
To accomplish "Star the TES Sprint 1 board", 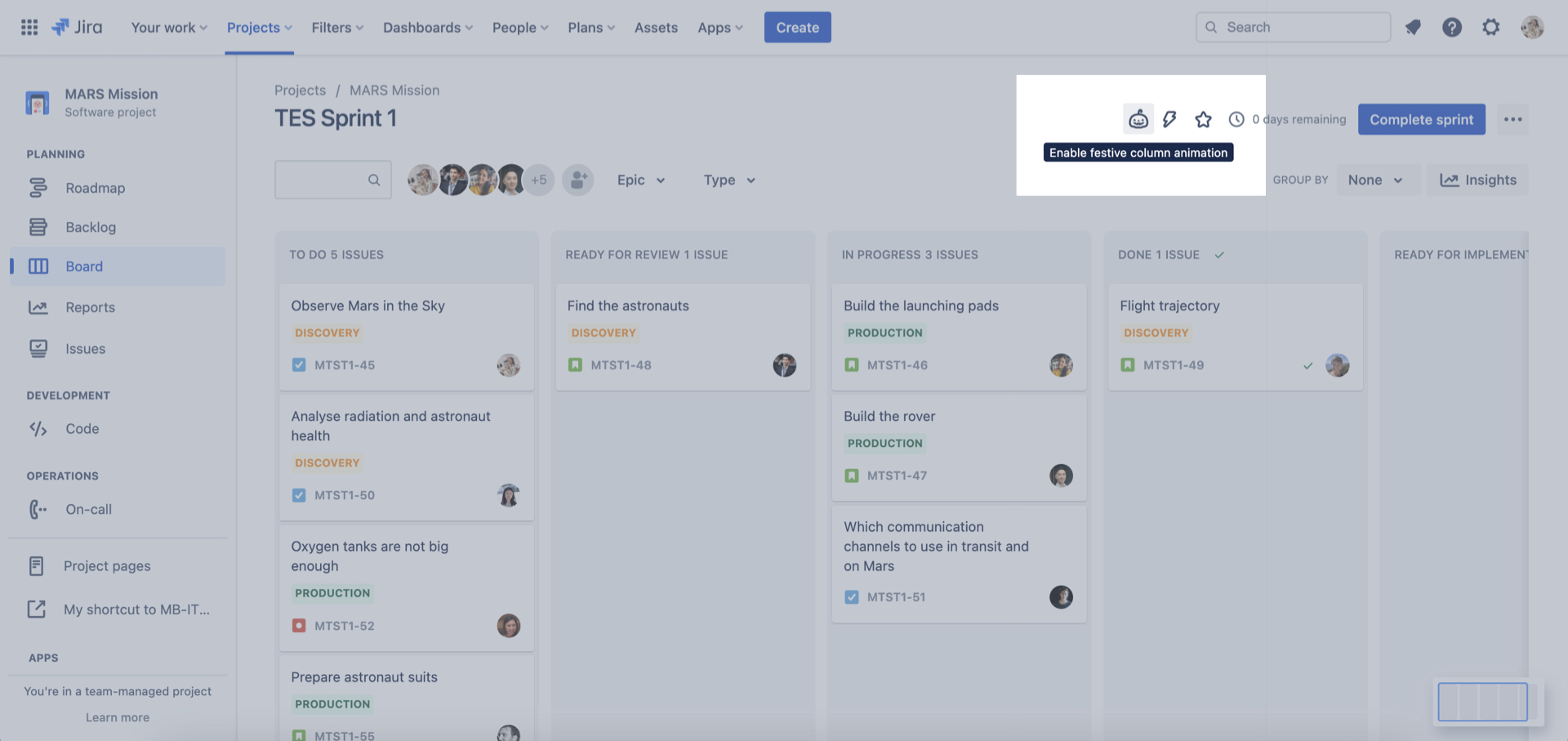I will coord(1203,119).
